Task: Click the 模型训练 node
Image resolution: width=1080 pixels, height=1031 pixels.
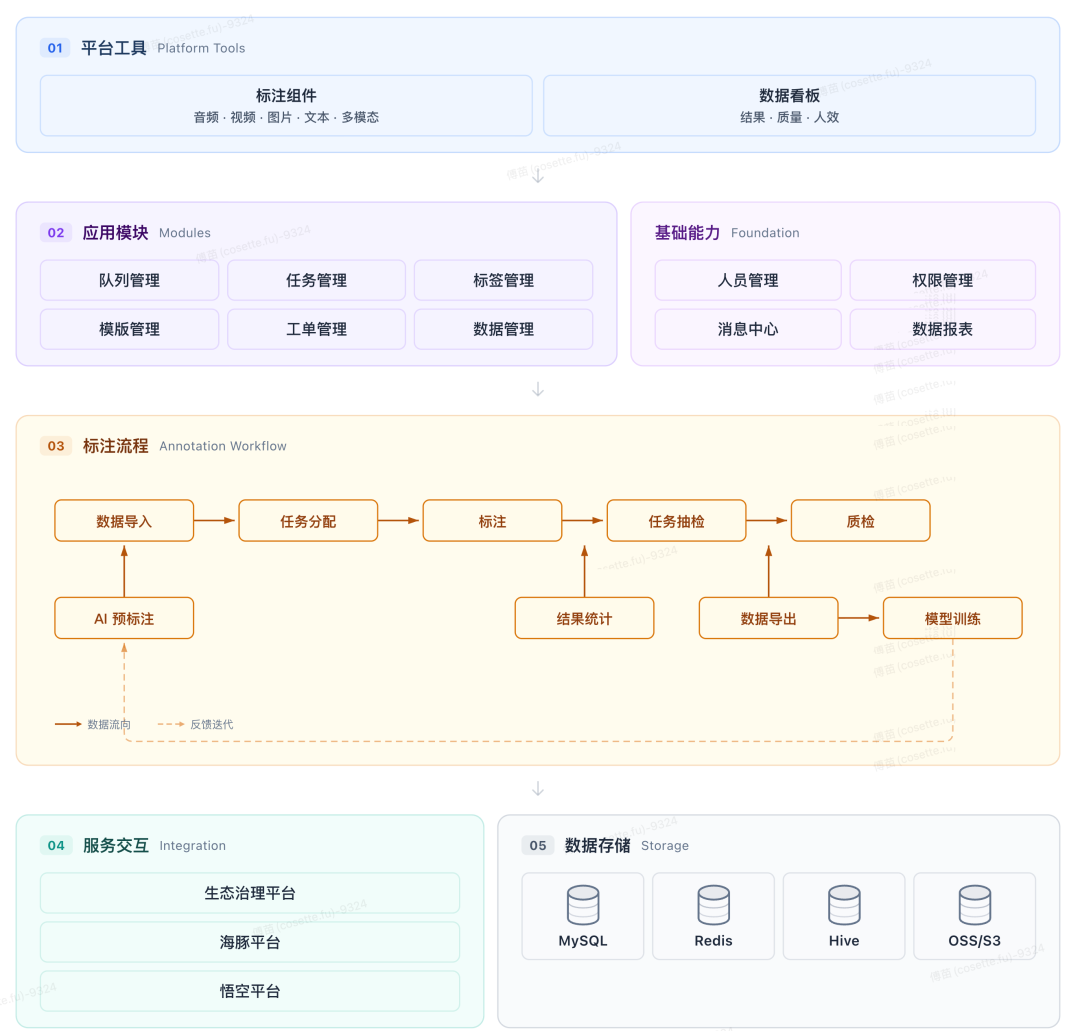Action: click(x=953, y=618)
